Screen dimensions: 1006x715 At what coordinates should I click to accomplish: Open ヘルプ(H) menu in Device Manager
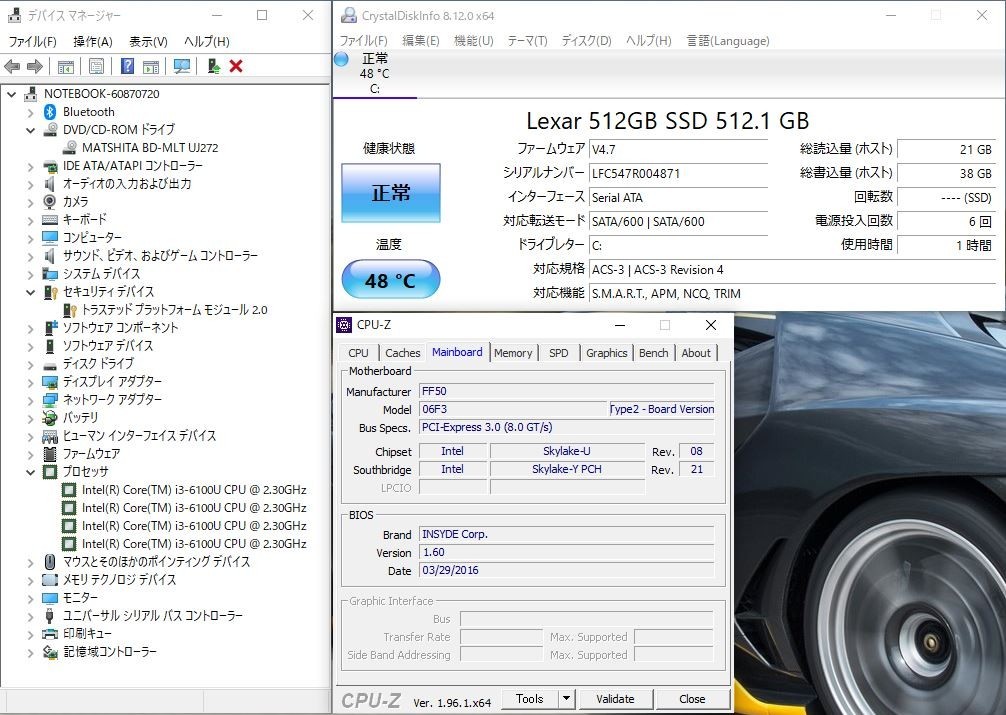click(207, 42)
